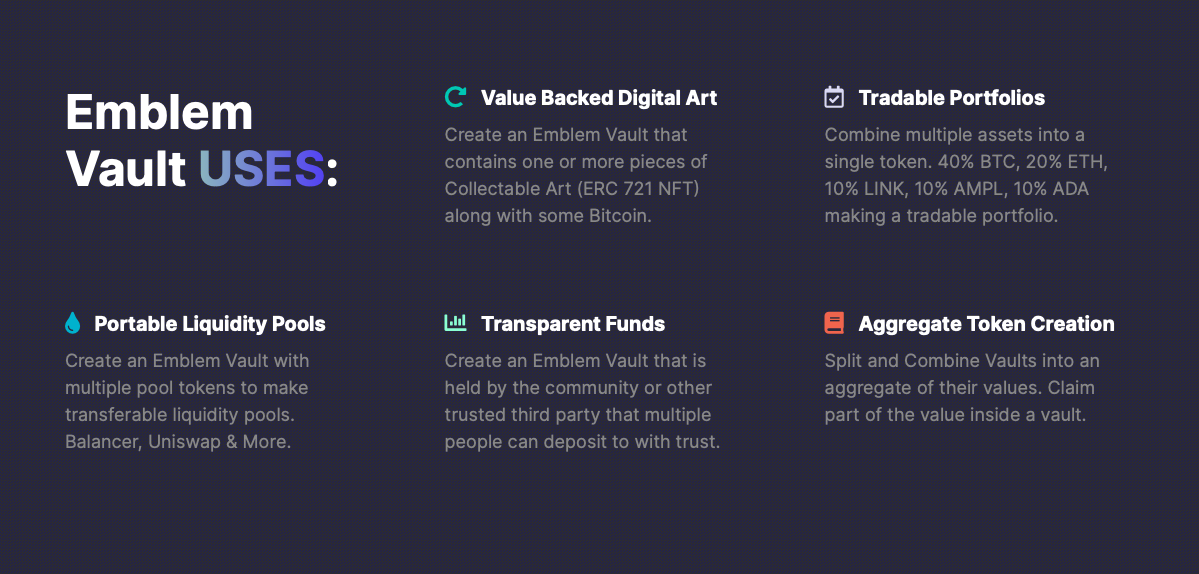Select the Portable Liquidity Pools heading
Viewport: 1199px width, 574px height.
[210, 324]
